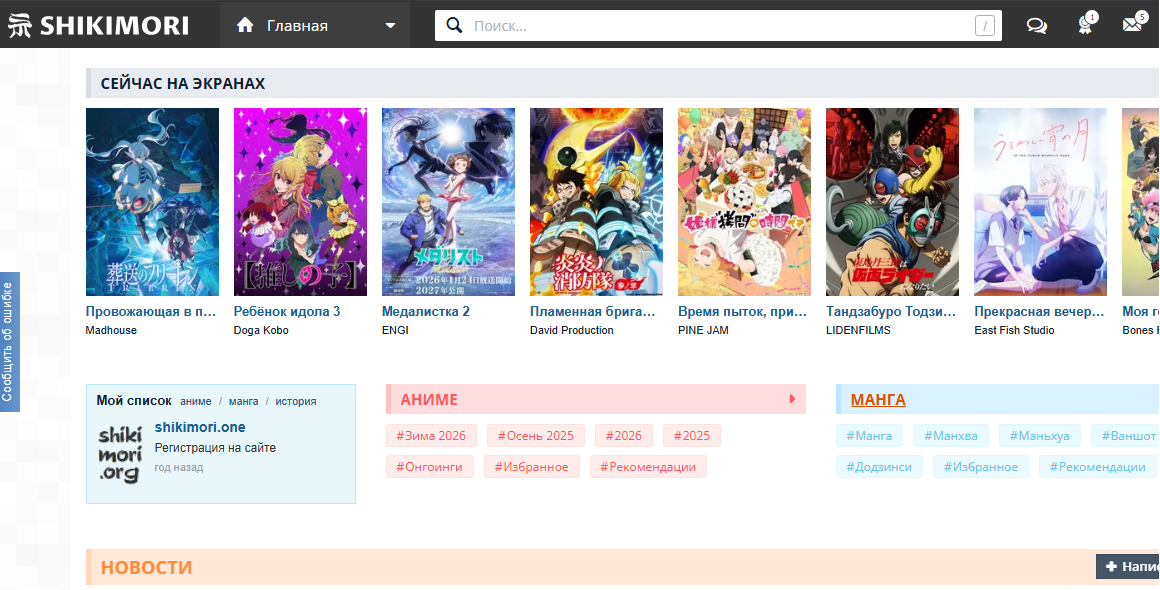Click the East Fish Studio name
The image size is (1160, 590).
click(x=1014, y=330)
